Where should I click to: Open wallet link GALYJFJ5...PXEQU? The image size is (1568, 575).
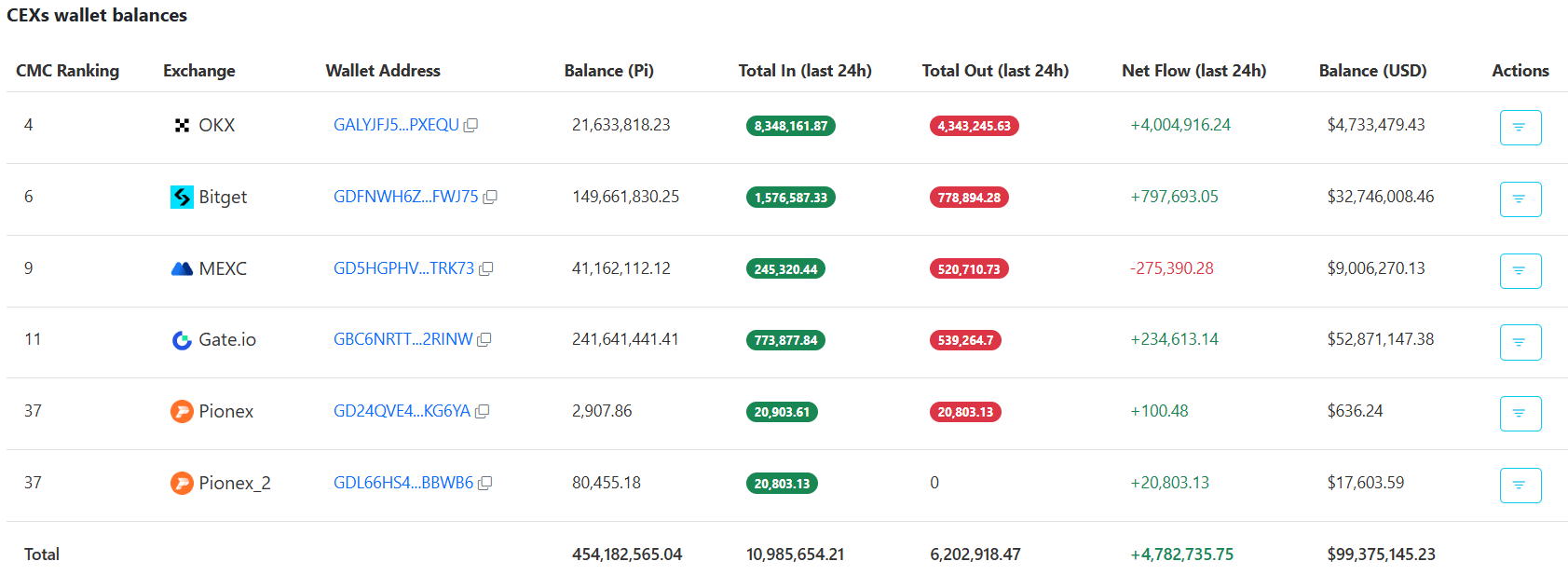click(396, 125)
